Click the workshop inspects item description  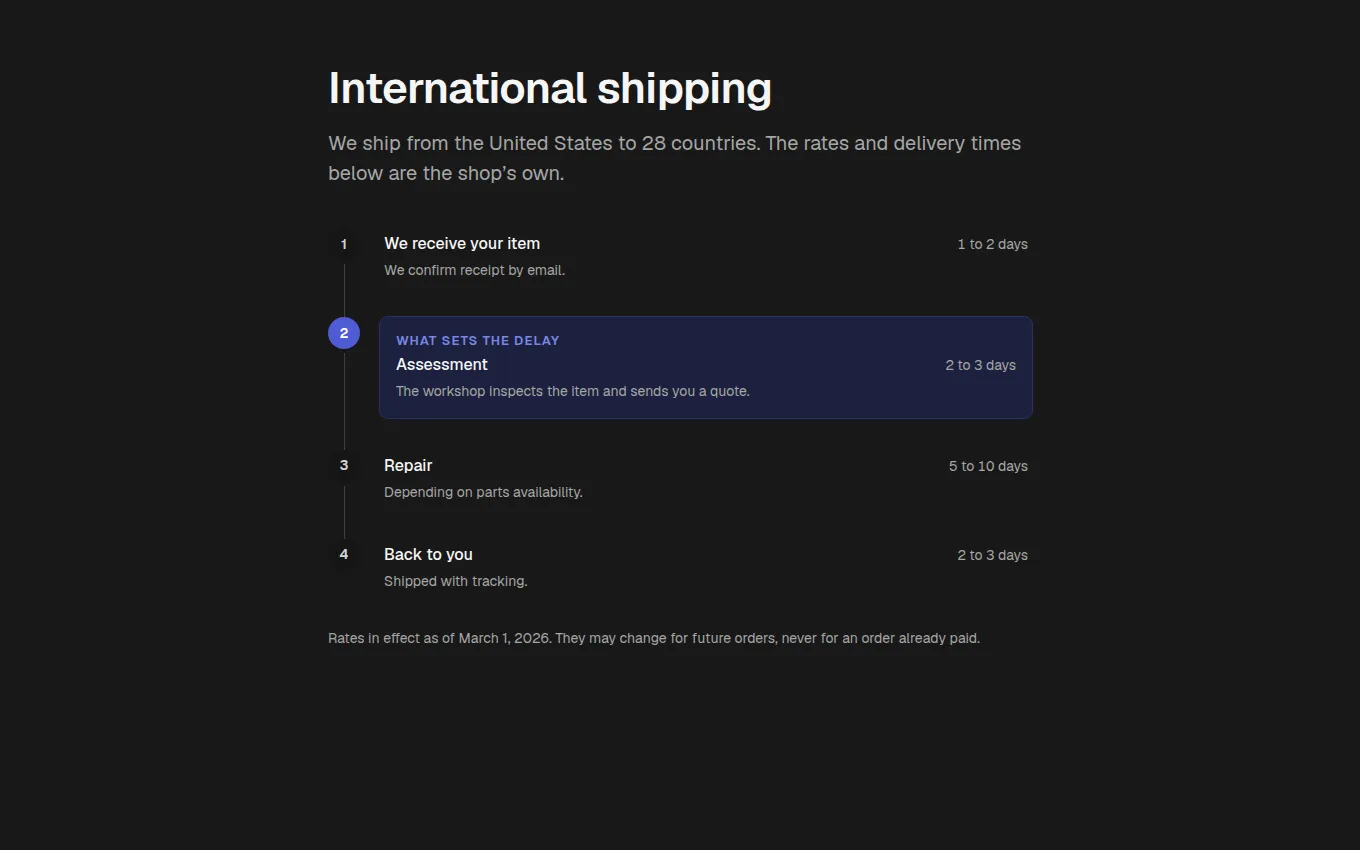pos(573,392)
